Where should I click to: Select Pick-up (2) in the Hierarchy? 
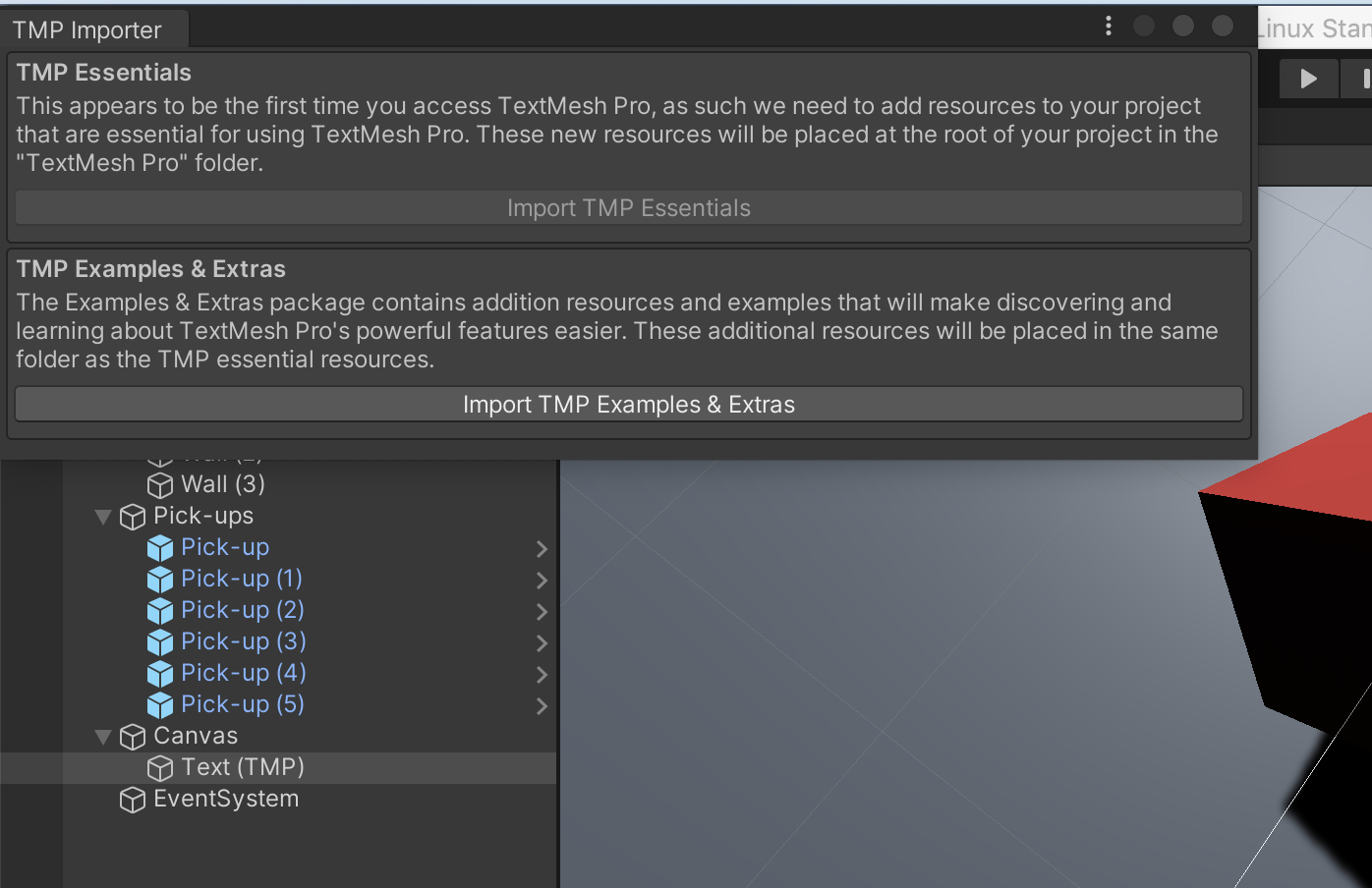[x=243, y=610]
